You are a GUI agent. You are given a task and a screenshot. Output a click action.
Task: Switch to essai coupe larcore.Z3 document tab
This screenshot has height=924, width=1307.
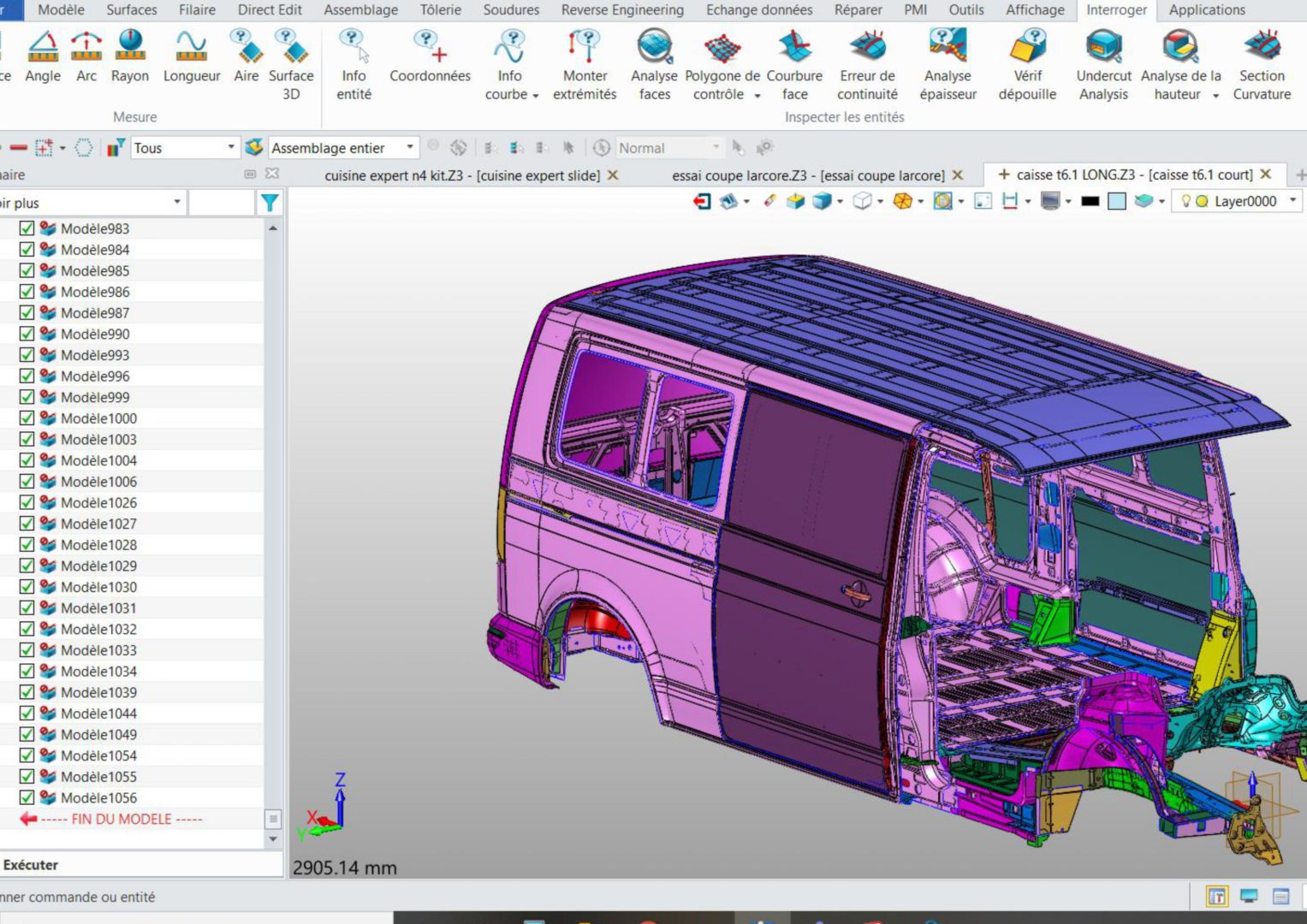tap(808, 175)
